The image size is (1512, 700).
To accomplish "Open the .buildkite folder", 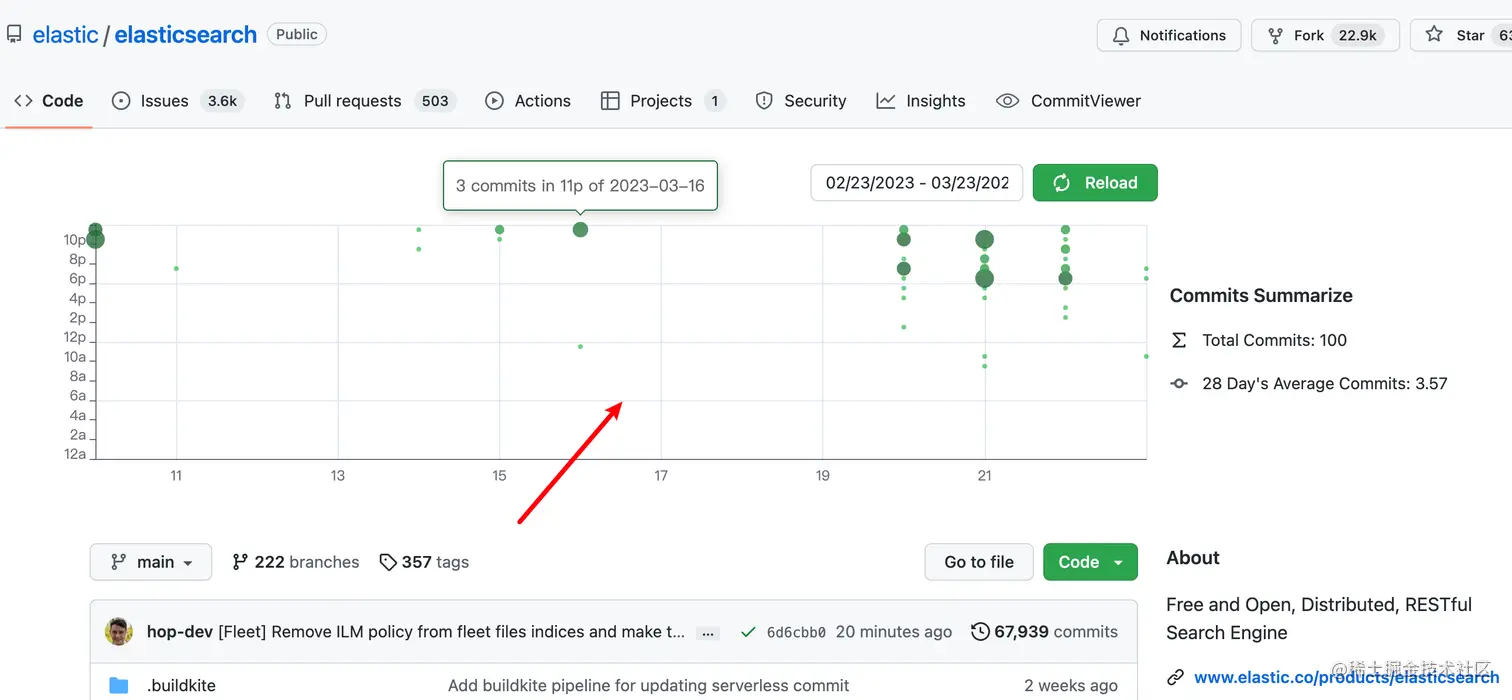I will (181, 686).
